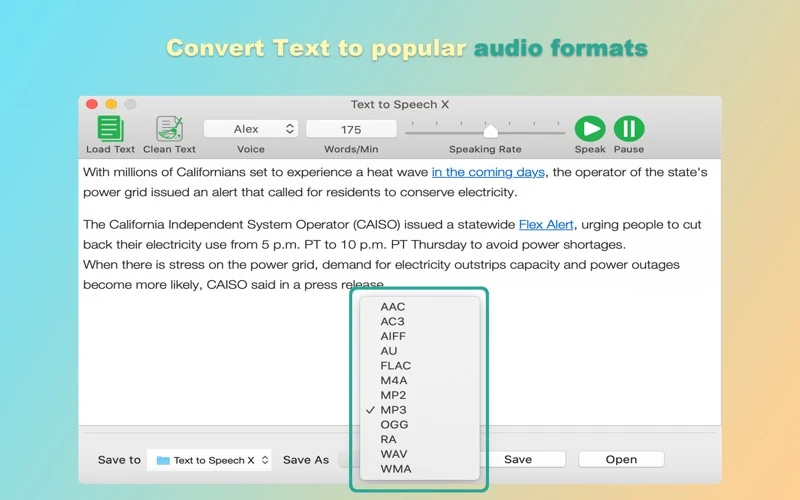Click the Words/Min field showing 175
The height and width of the screenshot is (500, 800).
(351, 129)
